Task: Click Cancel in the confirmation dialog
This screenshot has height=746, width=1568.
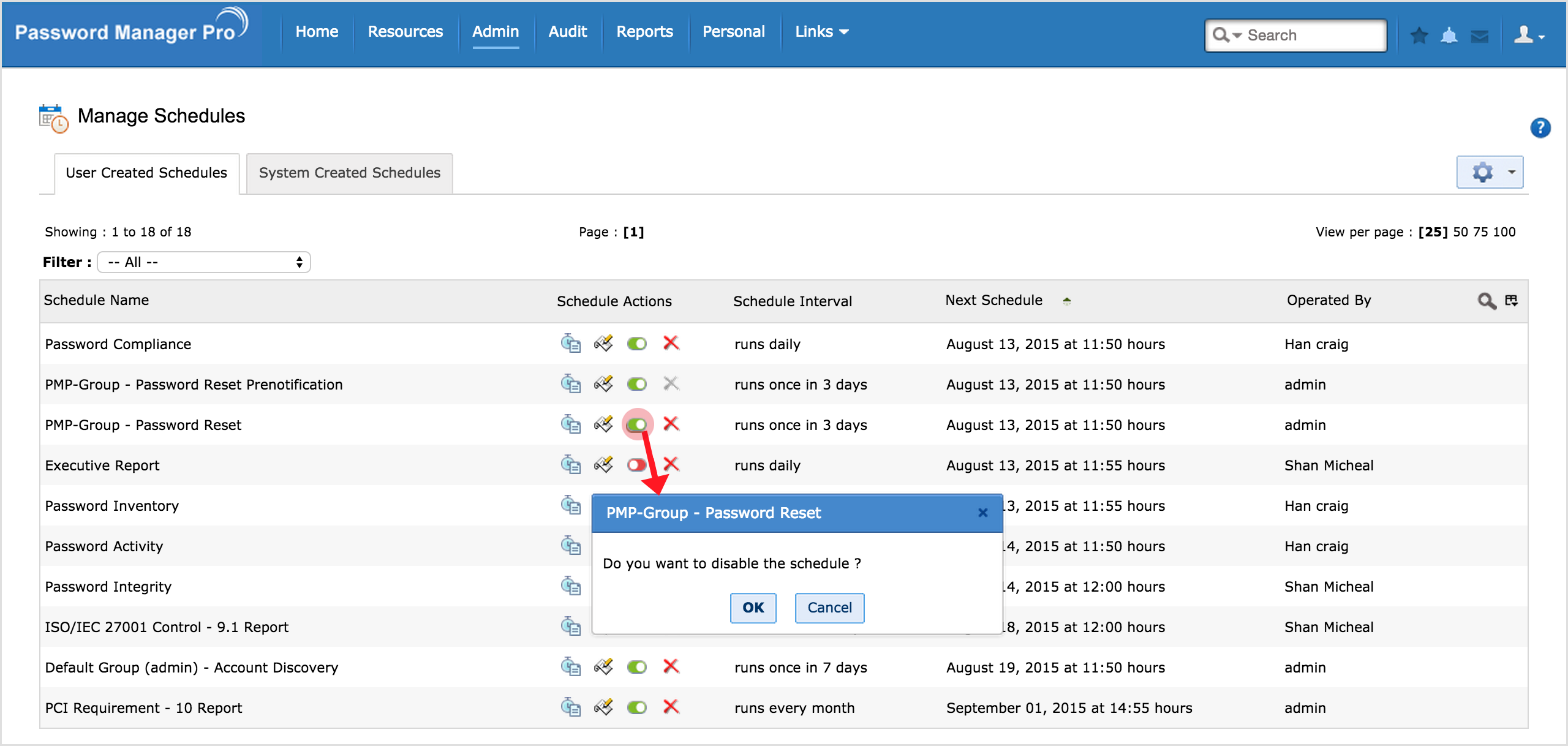Action: [829, 608]
